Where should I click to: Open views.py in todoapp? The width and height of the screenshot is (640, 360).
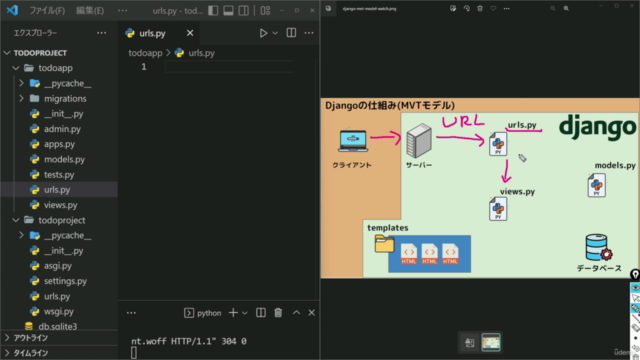tap(59, 205)
